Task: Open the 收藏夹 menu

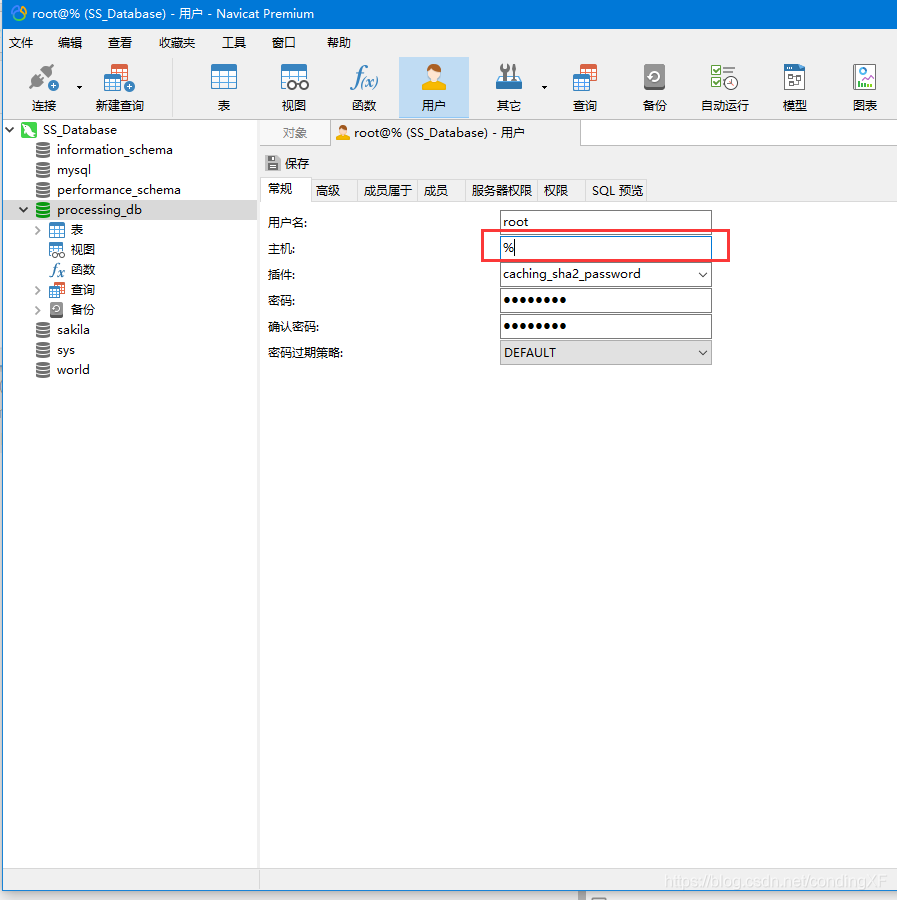Action: pyautogui.click(x=177, y=42)
